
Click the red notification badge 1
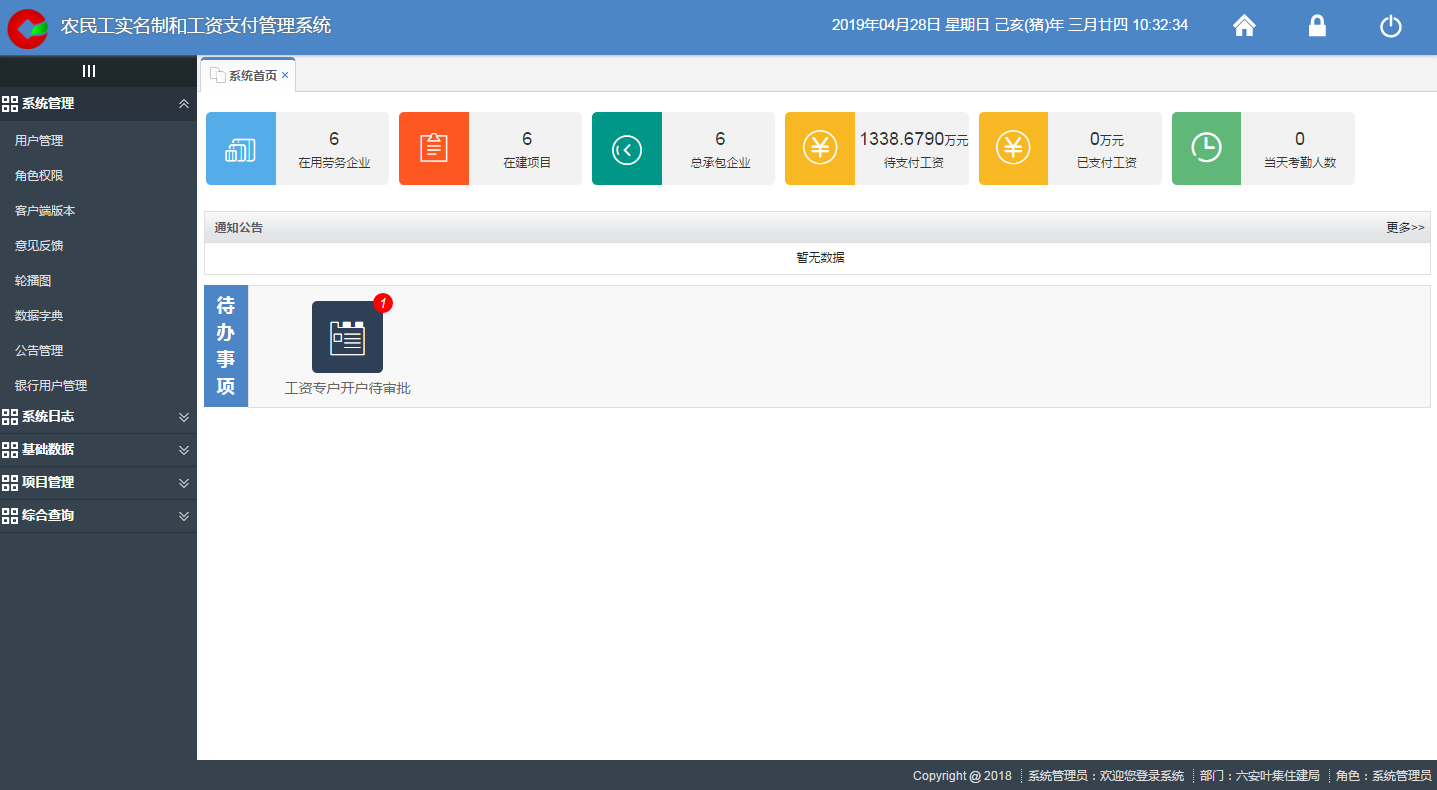pyautogui.click(x=383, y=303)
